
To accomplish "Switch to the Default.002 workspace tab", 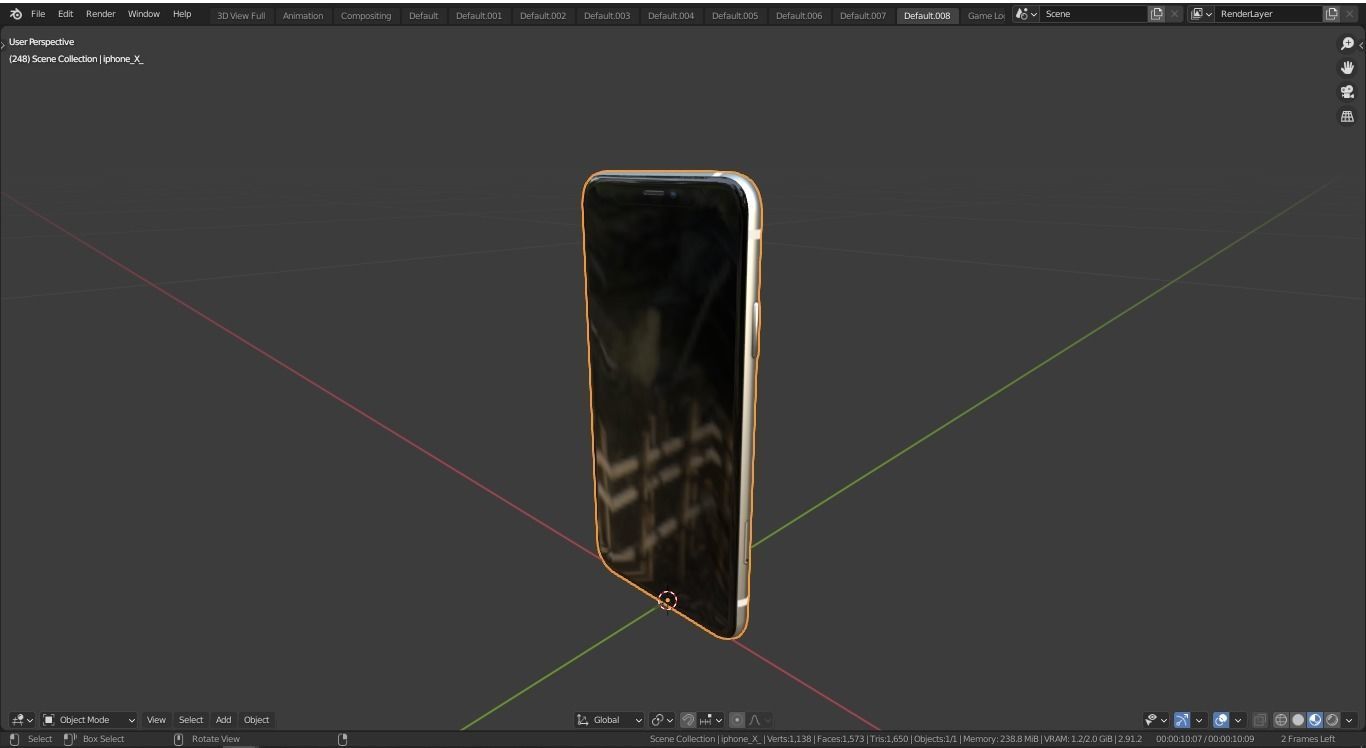I will 543,15.
